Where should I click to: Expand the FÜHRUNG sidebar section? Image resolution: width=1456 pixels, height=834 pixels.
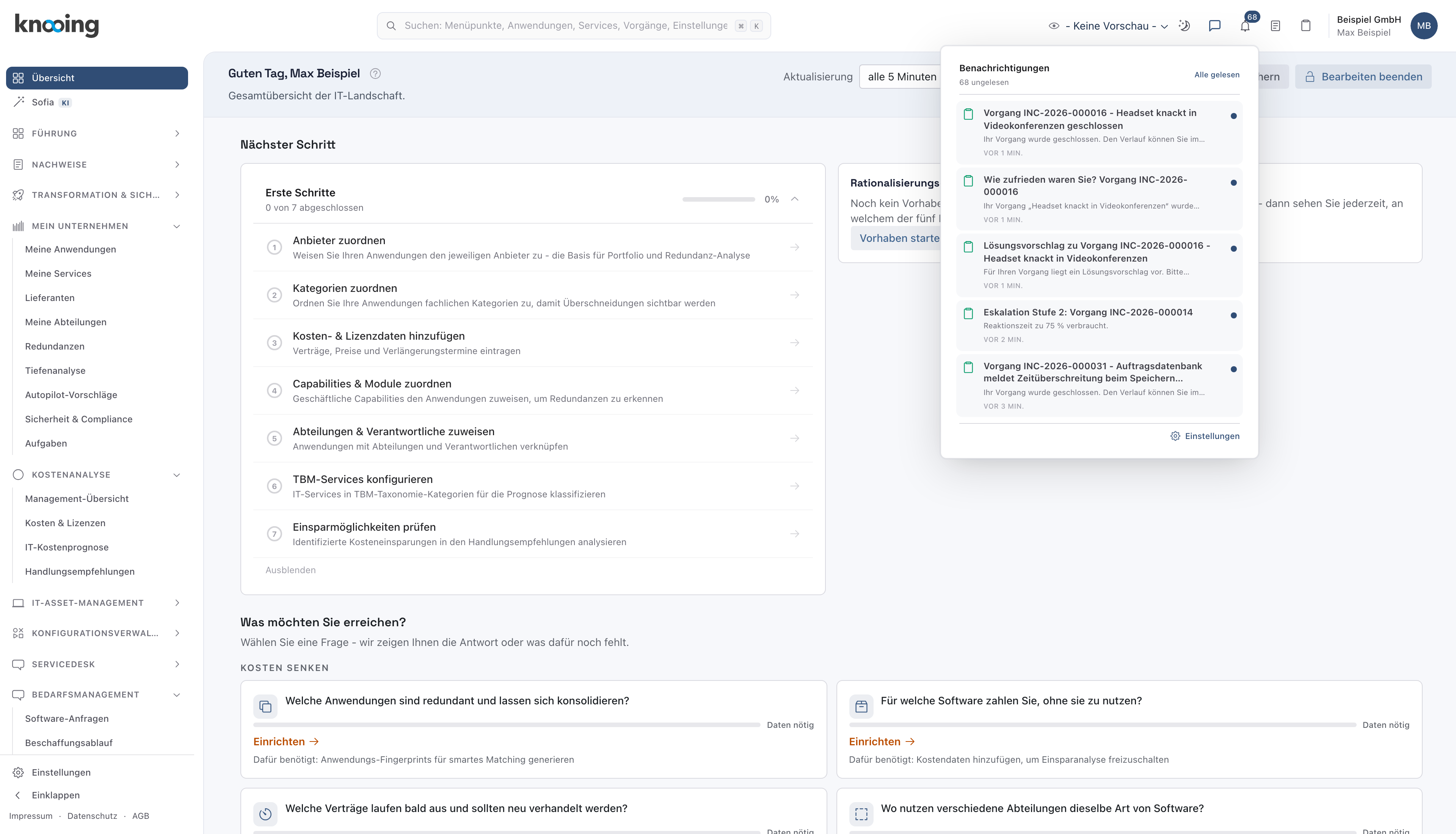pyautogui.click(x=97, y=133)
